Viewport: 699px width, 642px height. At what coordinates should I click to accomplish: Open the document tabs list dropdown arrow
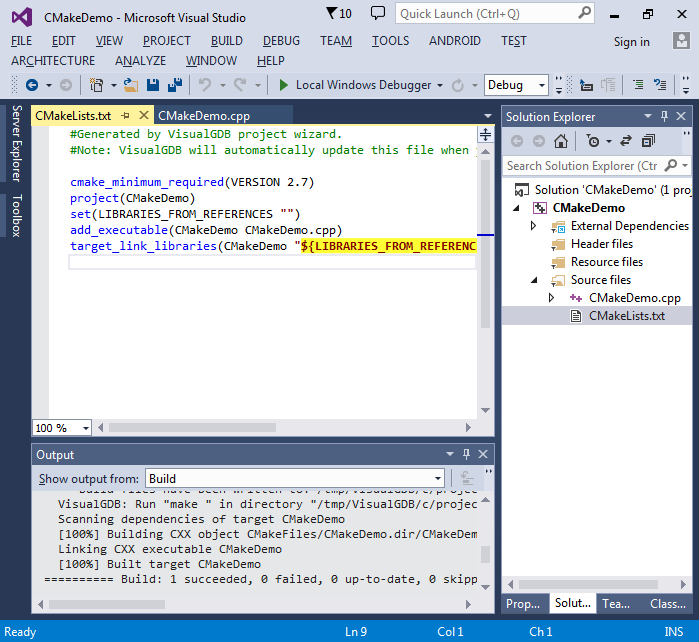pos(488,116)
